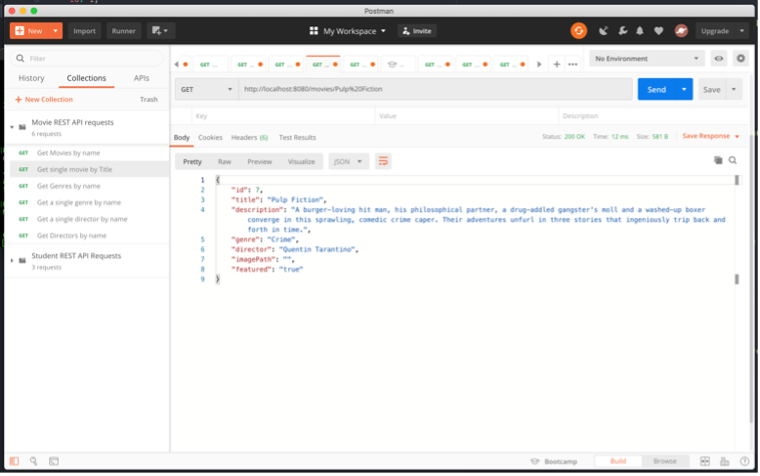Open My Workspace dropdown
The width and height of the screenshot is (760, 476).
pos(348,31)
